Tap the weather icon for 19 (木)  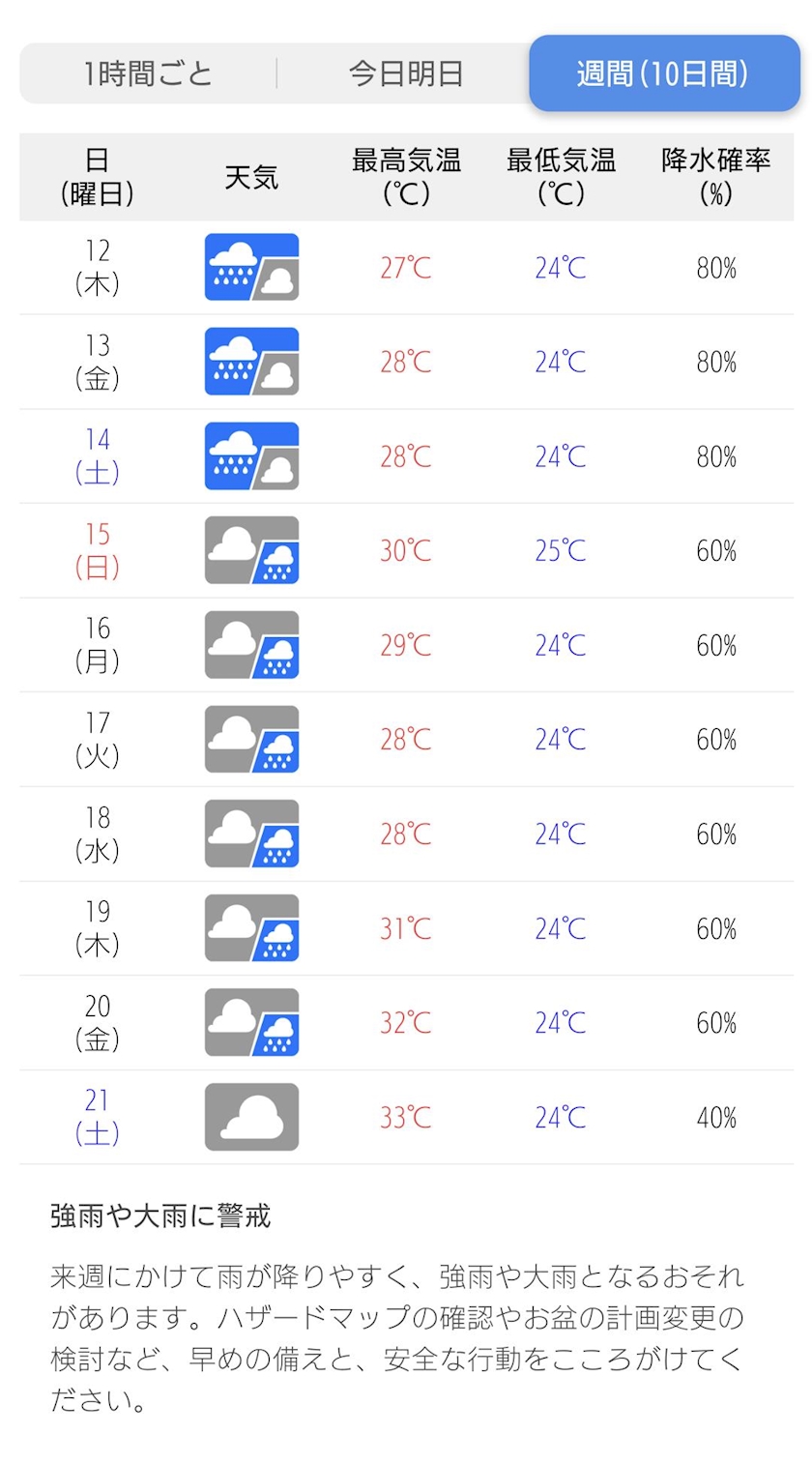coord(251,928)
